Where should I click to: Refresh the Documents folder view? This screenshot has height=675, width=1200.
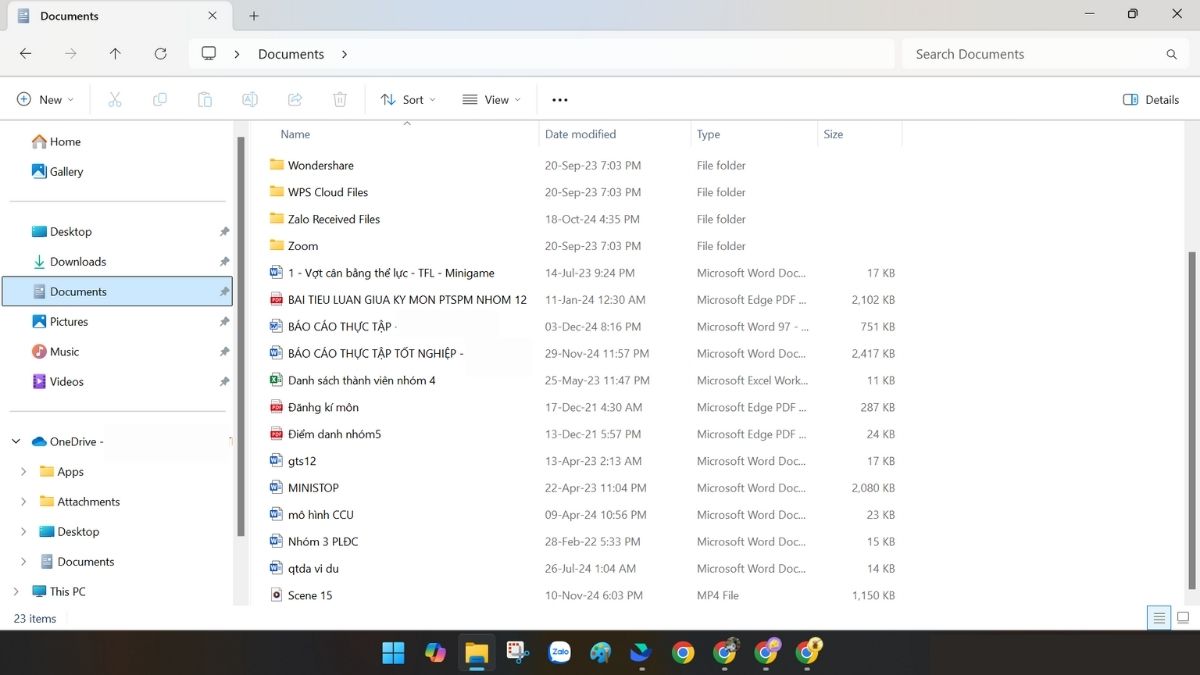pos(160,54)
